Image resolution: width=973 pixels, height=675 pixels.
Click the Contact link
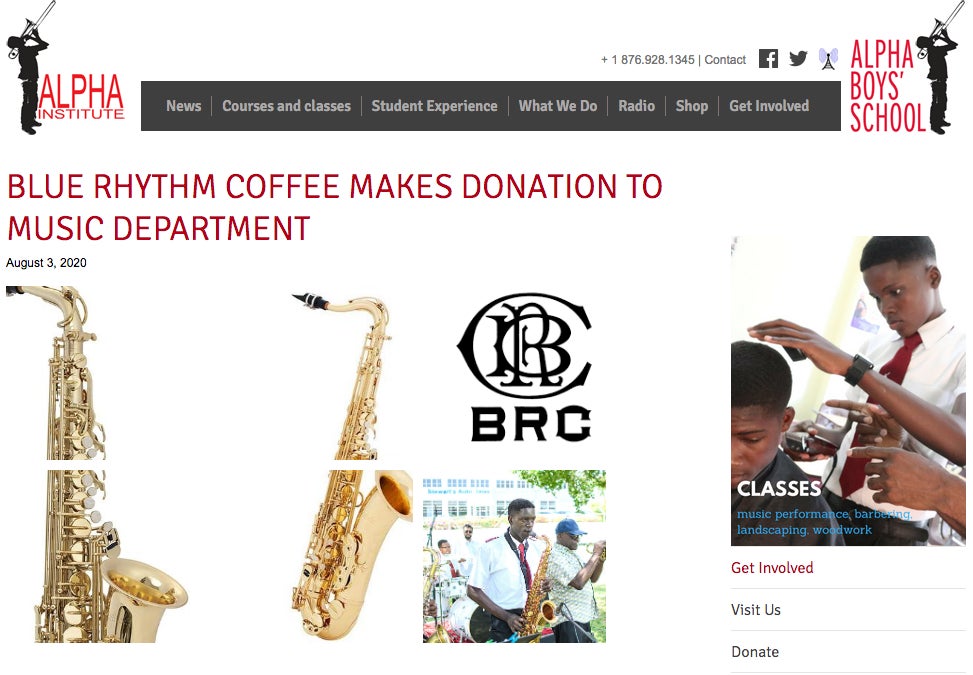725,60
